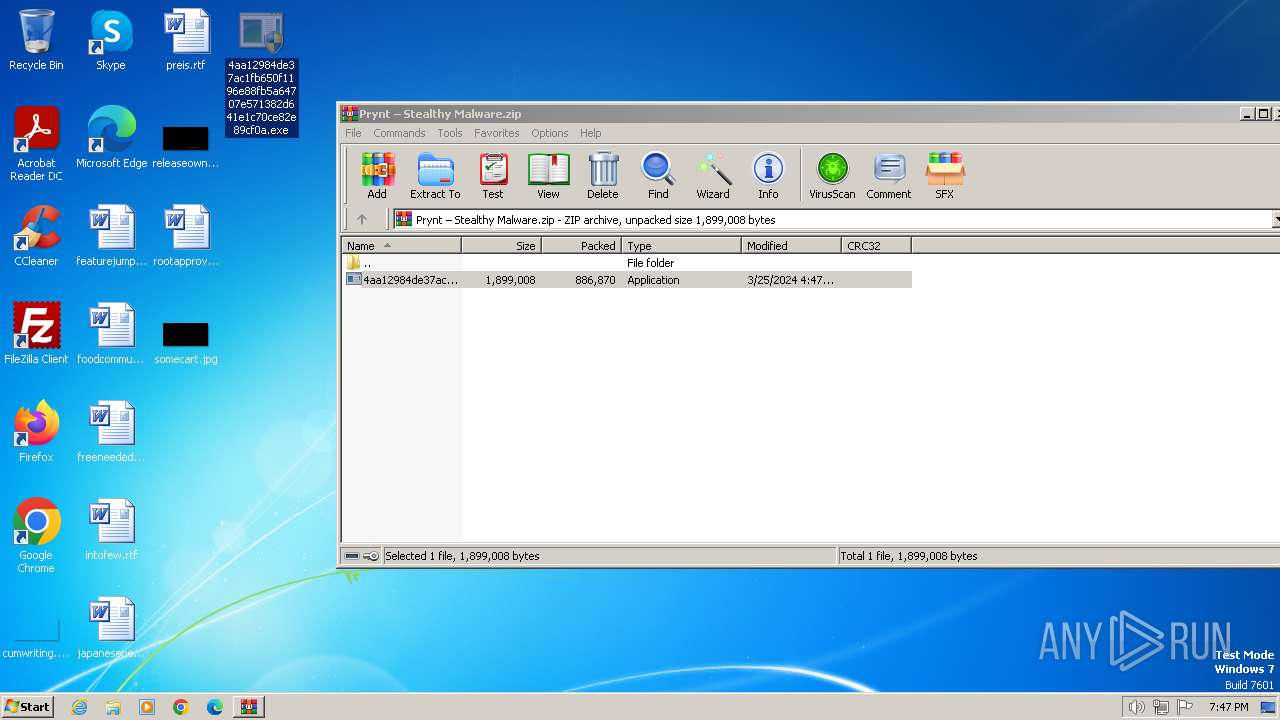Open the Help menu

click(591, 133)
